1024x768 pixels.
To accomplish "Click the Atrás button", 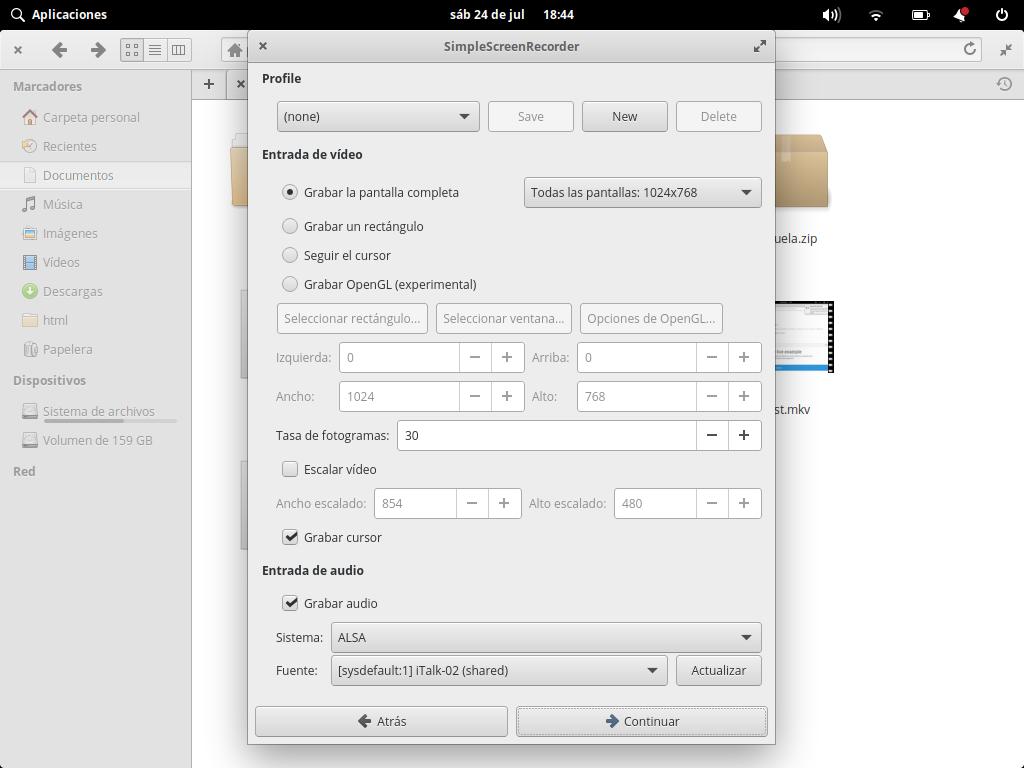I will [x=381, y=722].
